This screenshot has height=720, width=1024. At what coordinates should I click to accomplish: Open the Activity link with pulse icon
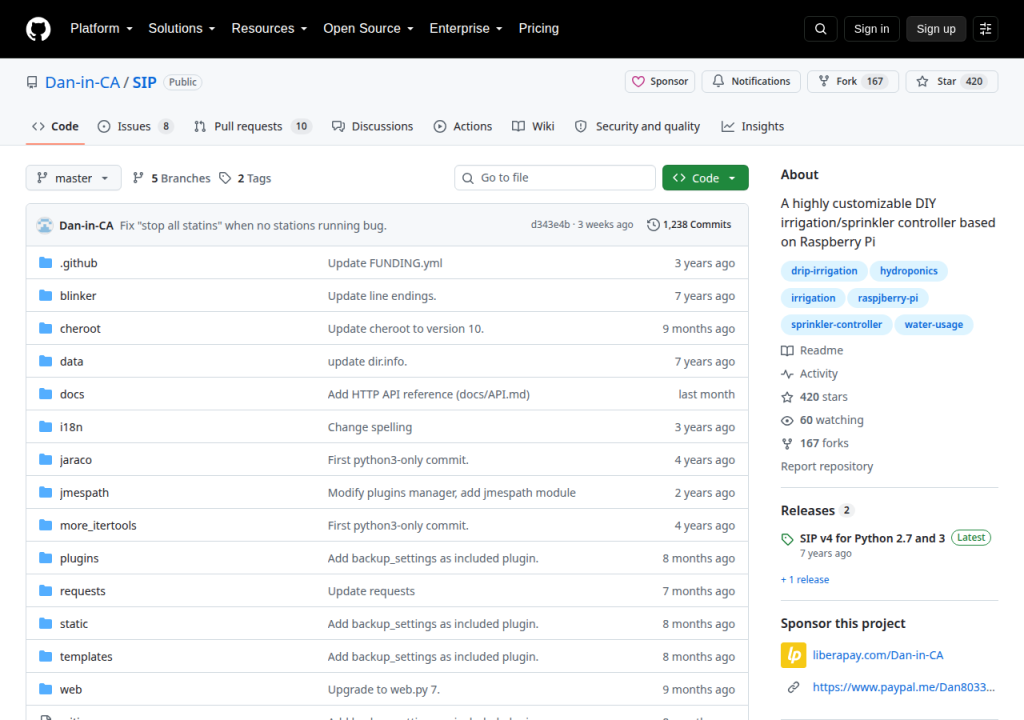point(809,374)
